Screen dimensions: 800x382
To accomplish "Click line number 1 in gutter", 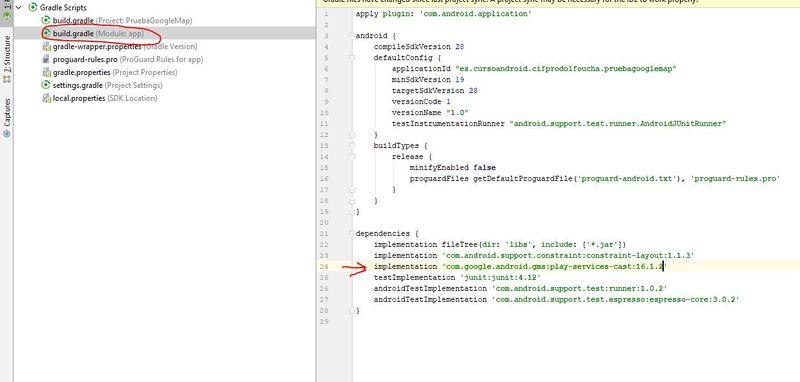I will (x=326, y=14).
